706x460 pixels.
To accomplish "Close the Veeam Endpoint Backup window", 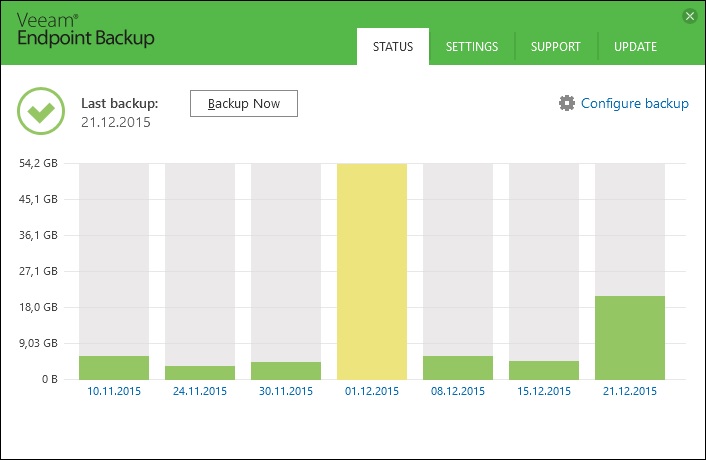I will tap(689, 16).
